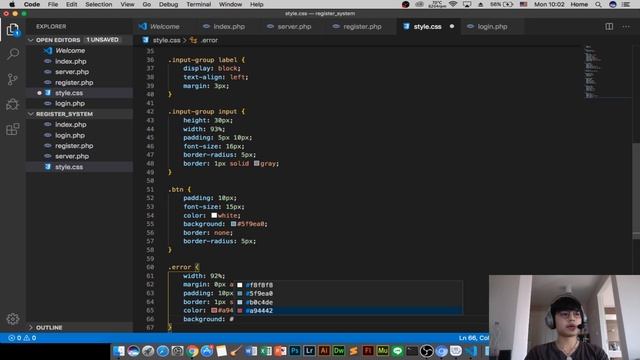Viewport: 640px width, 360px height.
Task: Open index.php in REGISTER_SYSTEM folder
Action: click(x=71, y=124)
